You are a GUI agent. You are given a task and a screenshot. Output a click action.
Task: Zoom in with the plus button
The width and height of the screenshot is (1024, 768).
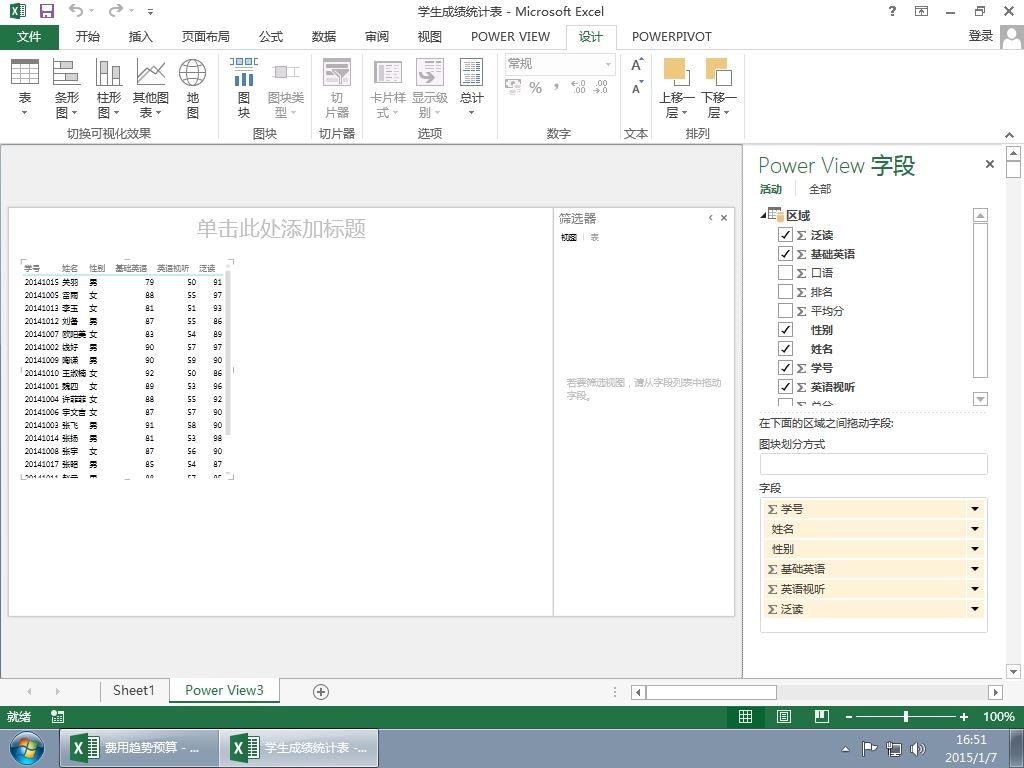pos(963,716)
